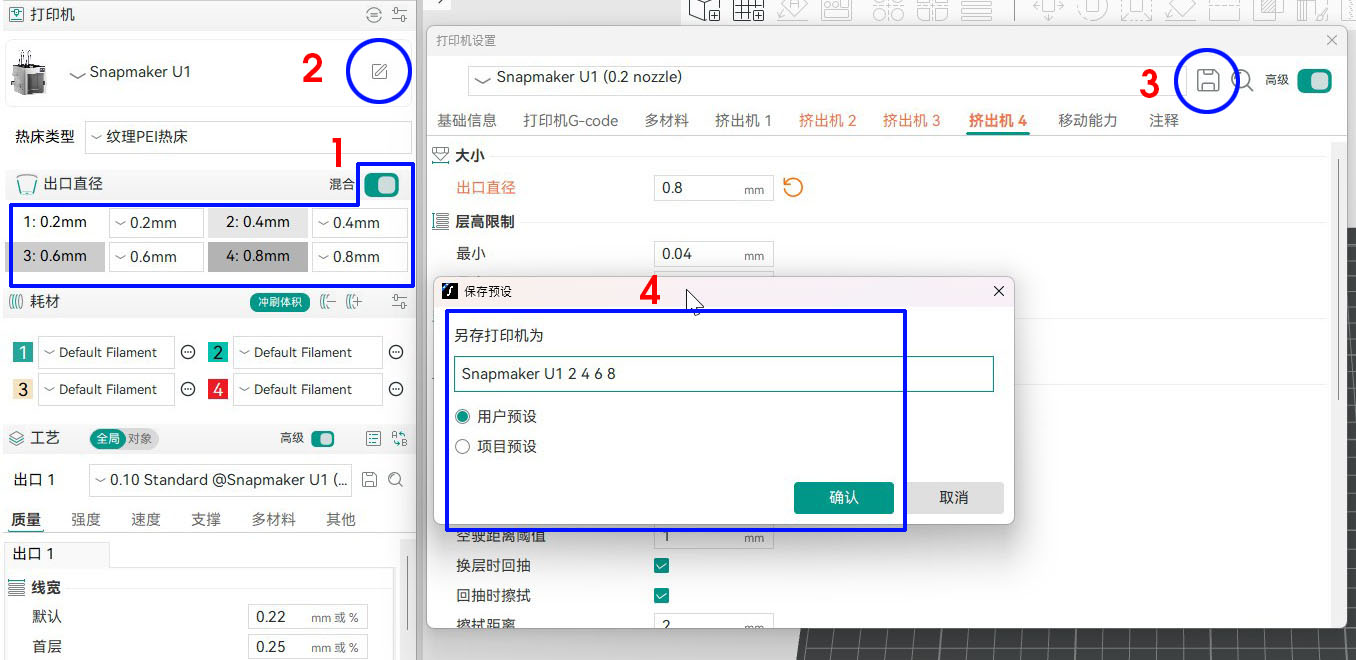Uncheck the 回抽时擦拭 checkbox
The height and width of the screenshot is (660, 1356).
point(661,595)
